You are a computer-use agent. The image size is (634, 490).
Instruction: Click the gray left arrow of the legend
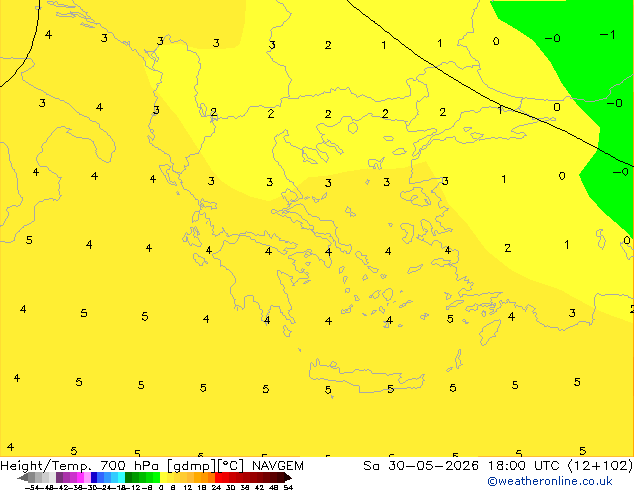click(x=23, y=477)
